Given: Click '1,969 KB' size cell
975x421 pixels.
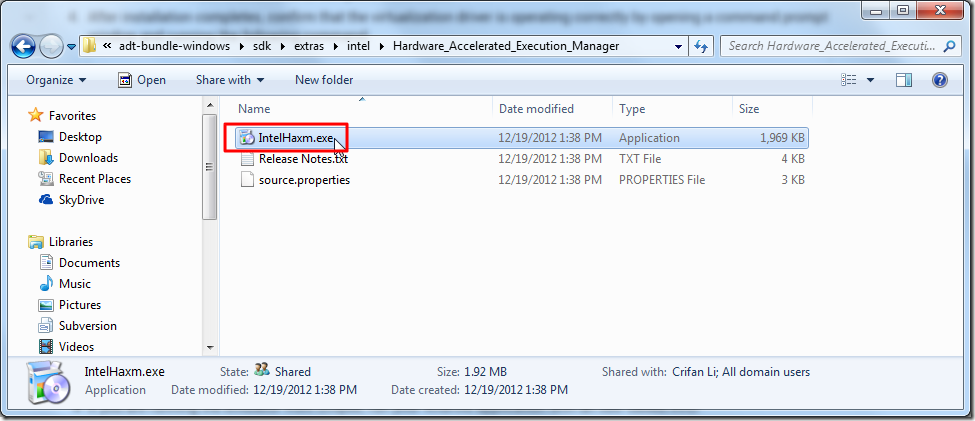Looking at the screenshot, I should (x=782, y=138).
